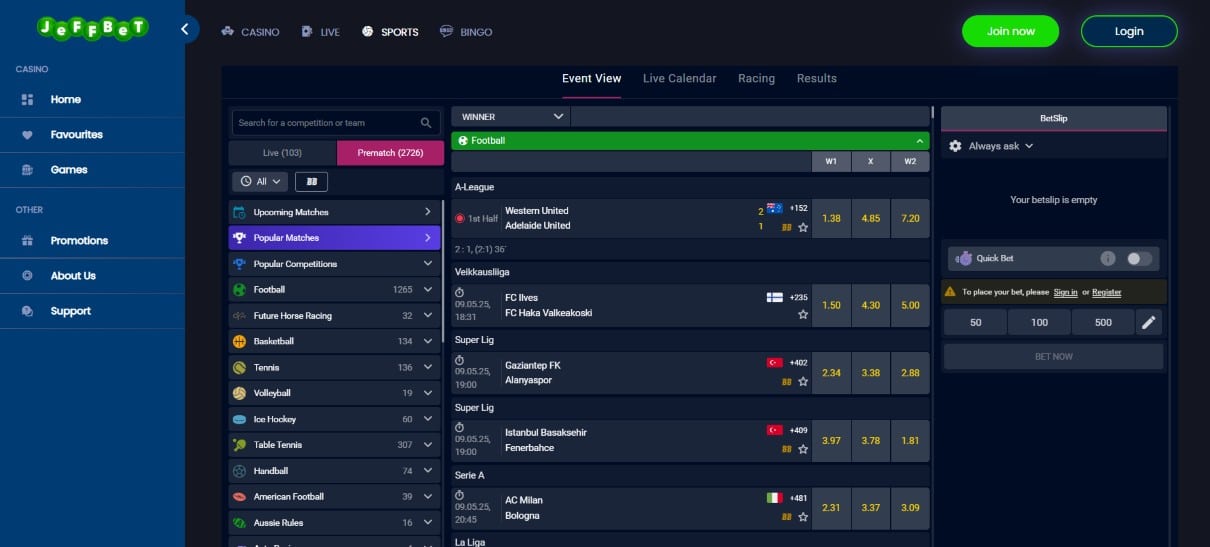Open statistics icon for AC Milan match
1210x547 pixels.
pyautogui.click(x=787, y=516)
